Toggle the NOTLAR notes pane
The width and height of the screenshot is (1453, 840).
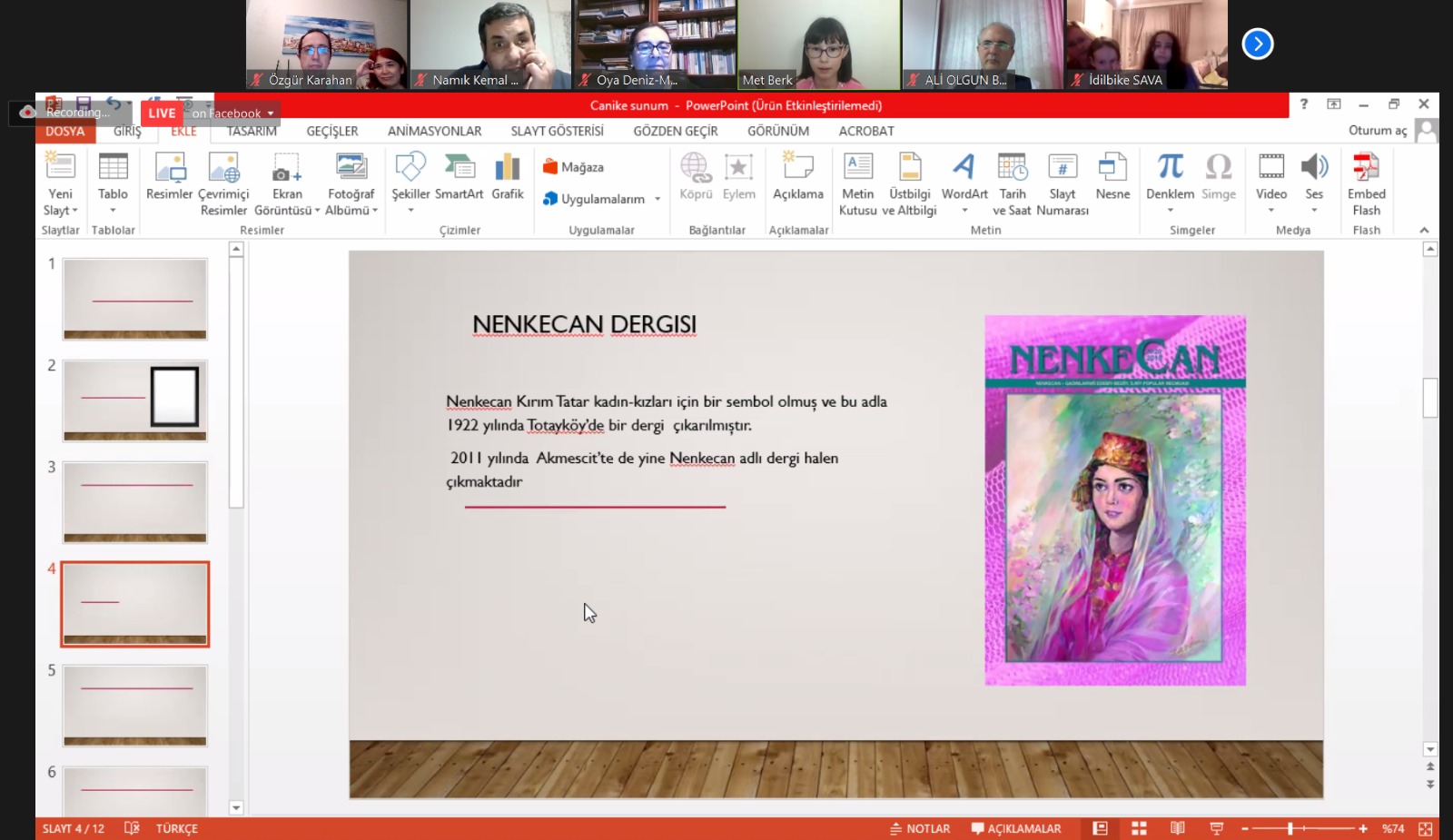click(x=920, y=828)
